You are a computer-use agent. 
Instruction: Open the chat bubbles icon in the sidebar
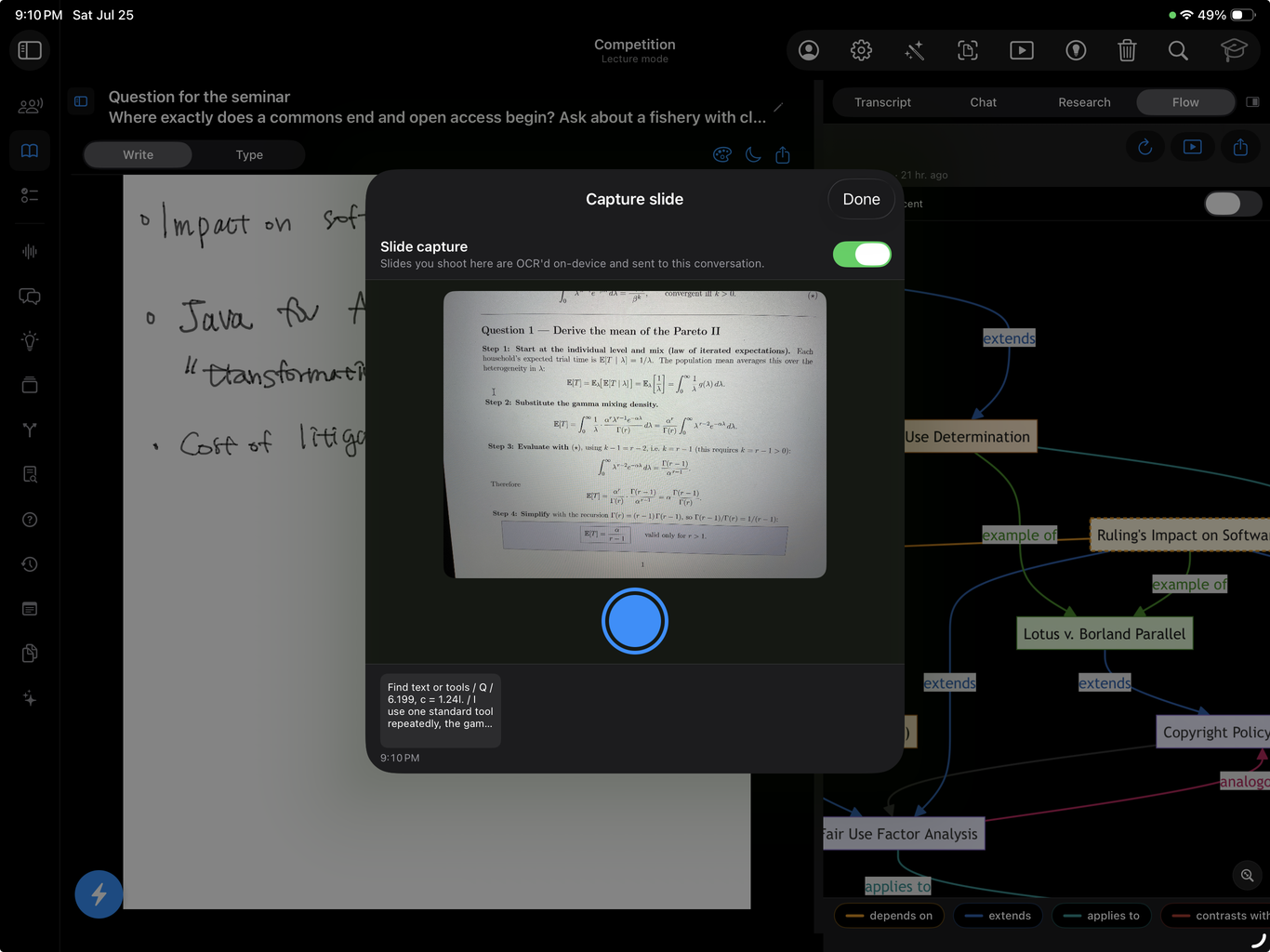pos(30,297)
